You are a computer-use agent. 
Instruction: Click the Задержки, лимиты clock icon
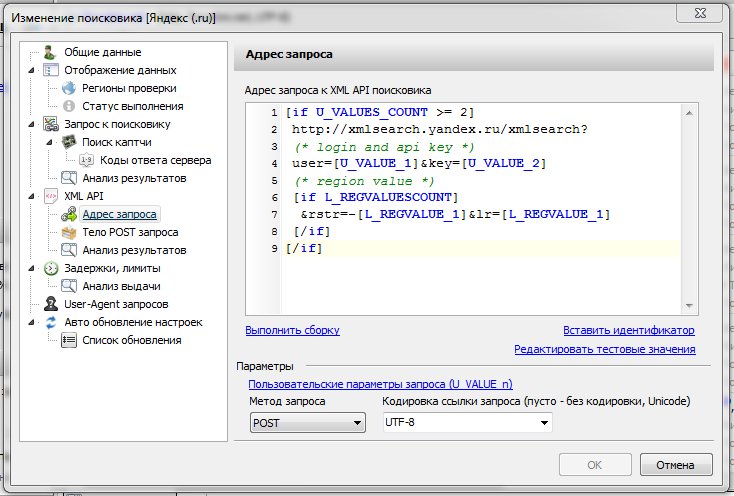click(51, 268)
